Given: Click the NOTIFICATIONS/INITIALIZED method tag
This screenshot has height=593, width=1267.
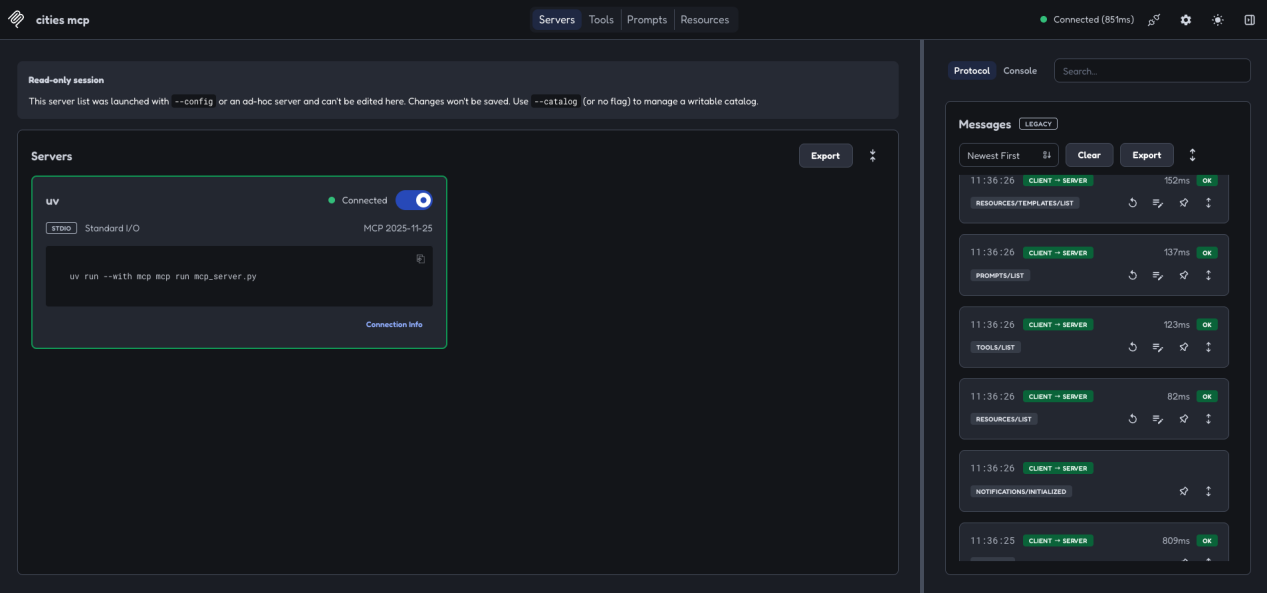Looking at the screenshot, I should click(x=1021, y=491).
